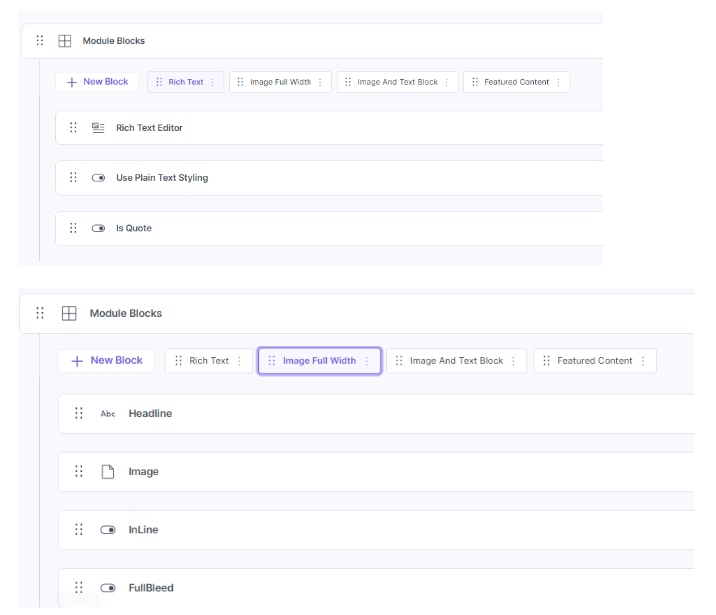Click the file icon next to Image
Screen dimensions: 716x615
point(108,472)
